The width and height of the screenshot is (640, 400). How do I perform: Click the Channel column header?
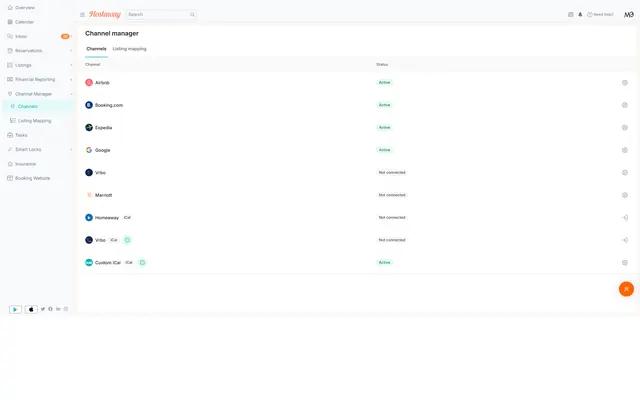pyautogui.click(x=93, y=64)
